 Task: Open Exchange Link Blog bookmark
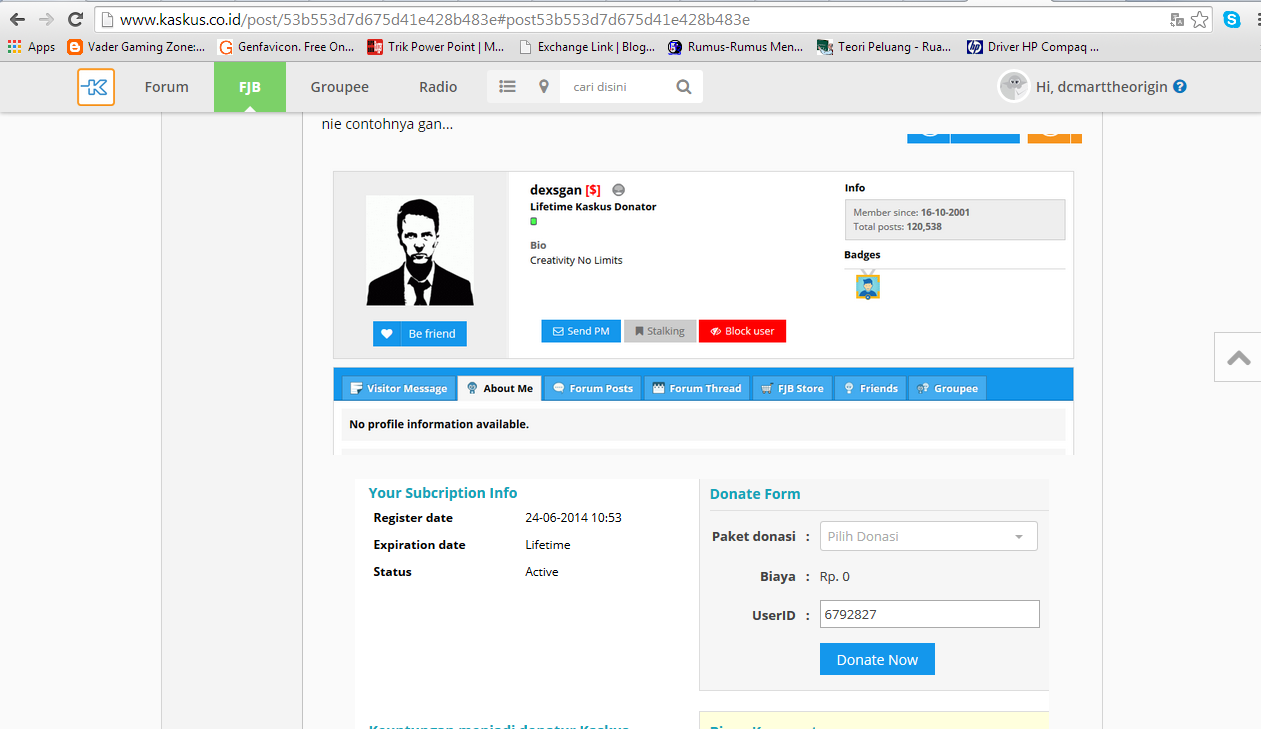586,46
